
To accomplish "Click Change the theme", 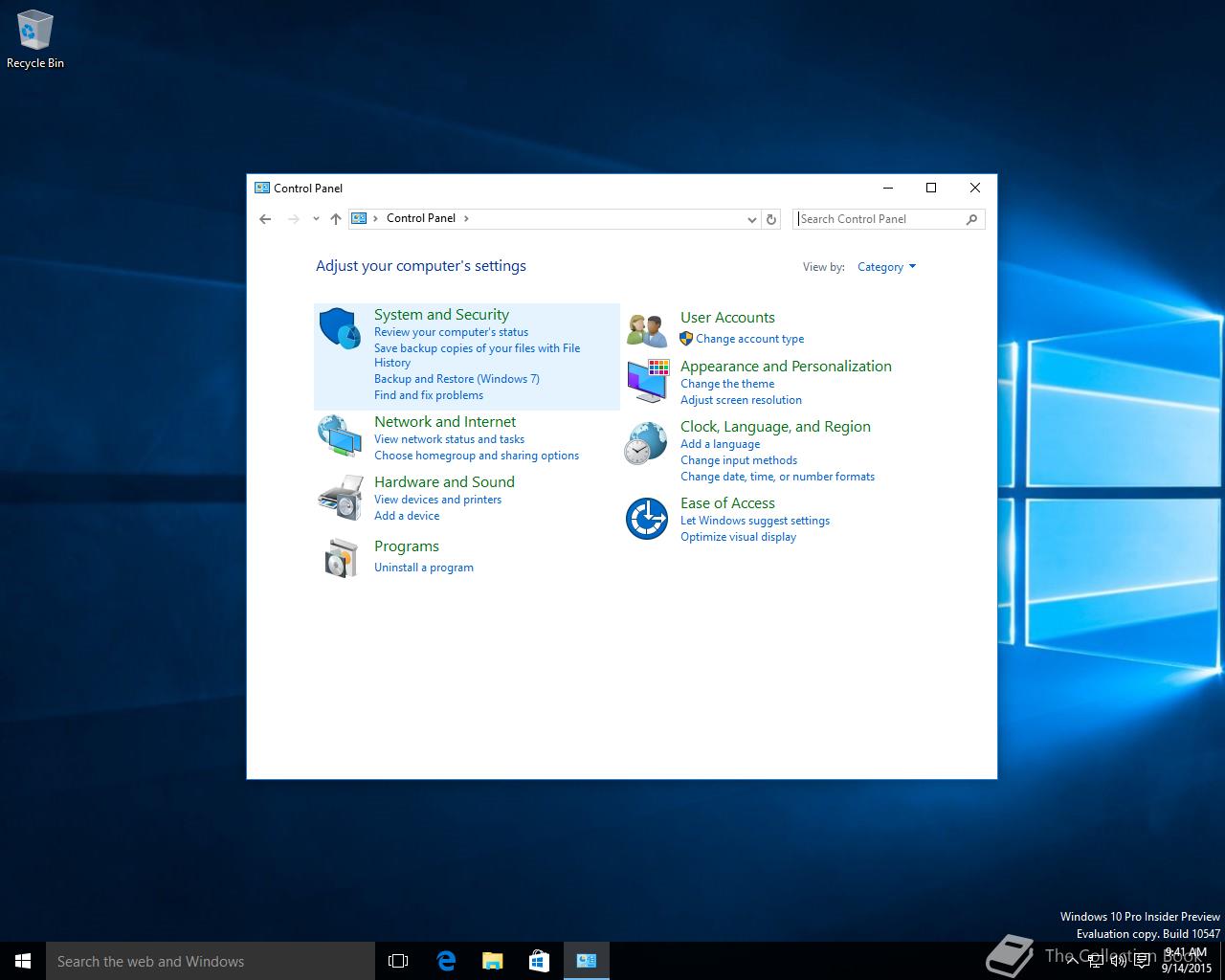I will pos(727,384).
